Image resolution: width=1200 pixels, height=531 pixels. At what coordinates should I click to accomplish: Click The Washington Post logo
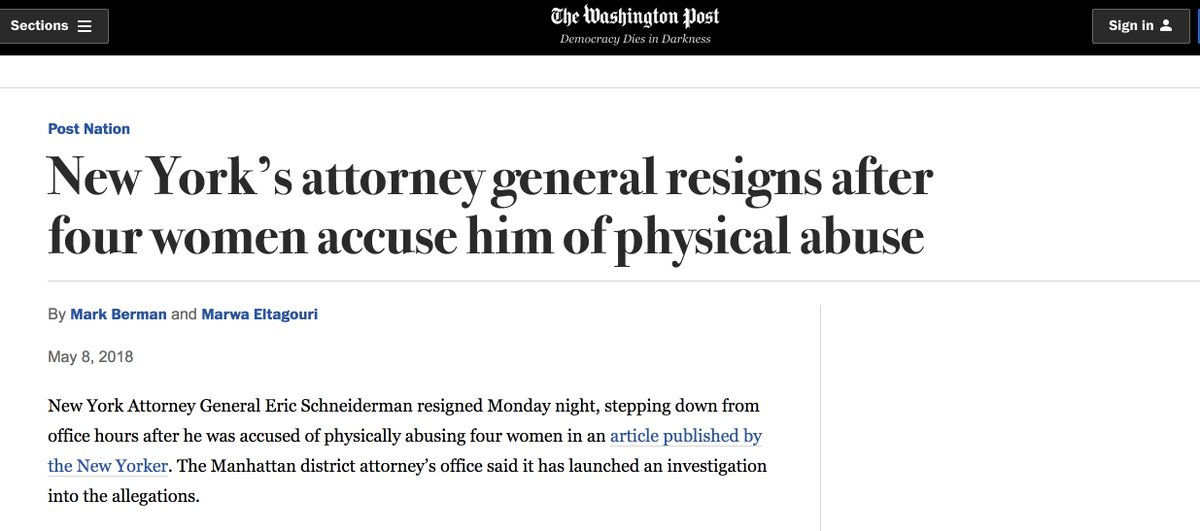point(635,16)
